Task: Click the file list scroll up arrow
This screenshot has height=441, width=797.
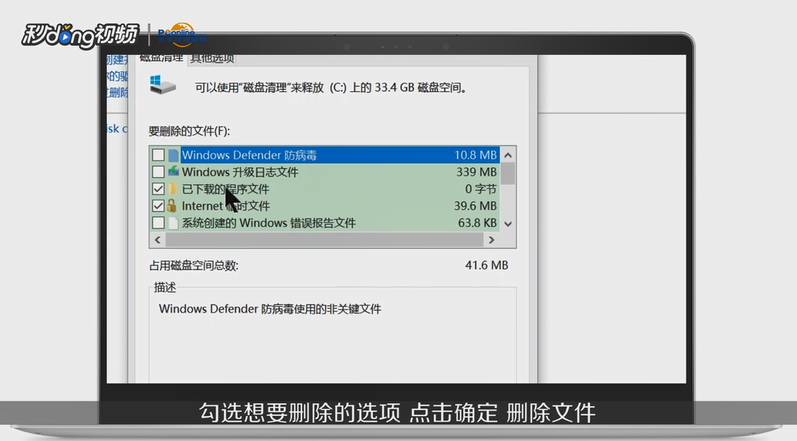Action: [x=508, y=155]
